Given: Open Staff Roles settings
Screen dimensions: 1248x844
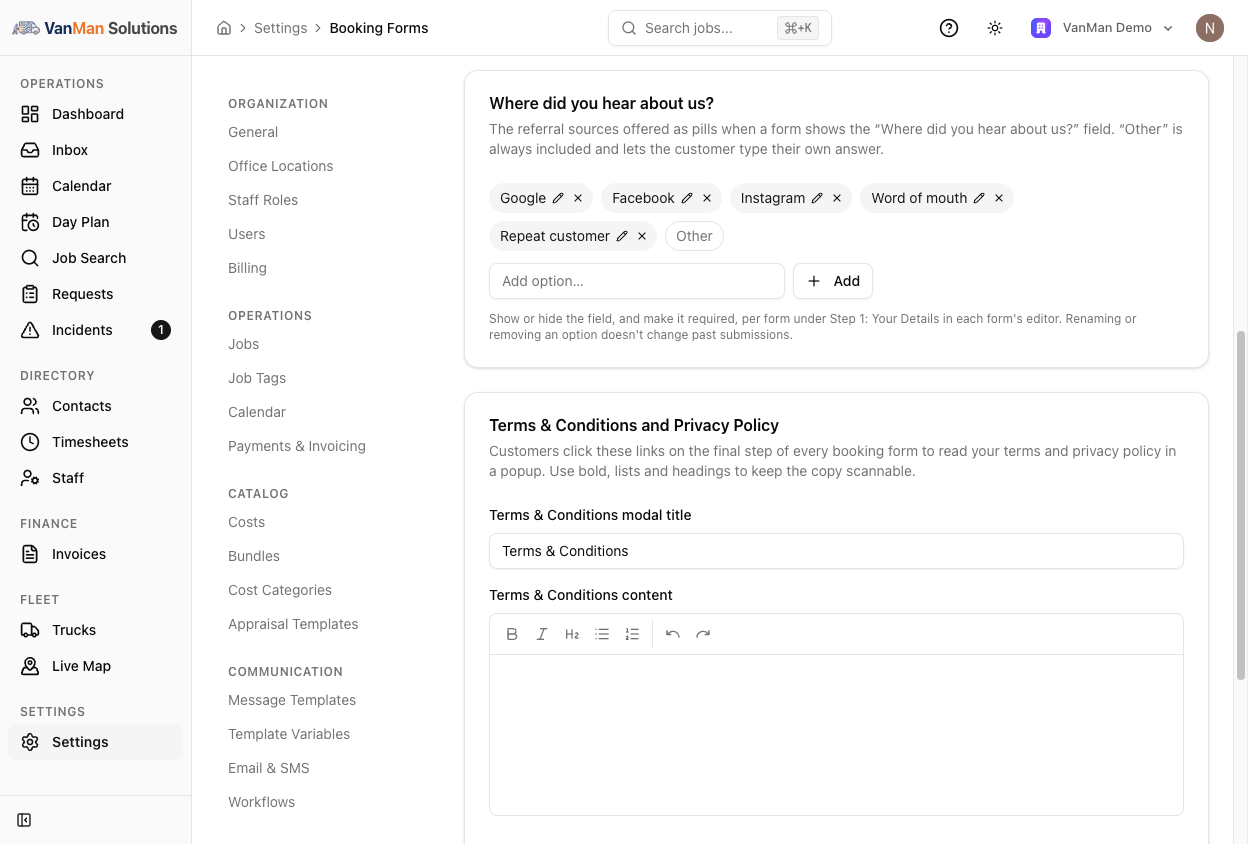Looking at the screenshot, I should point(263,200).
